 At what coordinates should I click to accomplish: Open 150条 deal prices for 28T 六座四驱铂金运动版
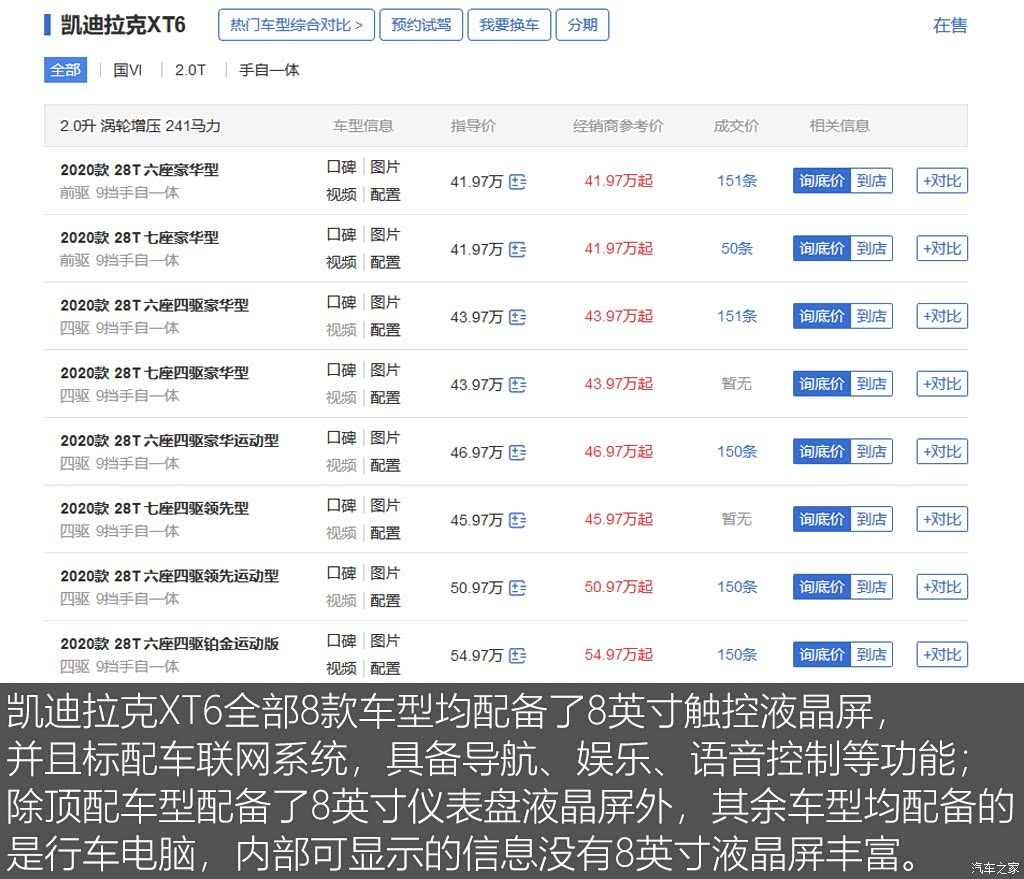pos(737,655)
